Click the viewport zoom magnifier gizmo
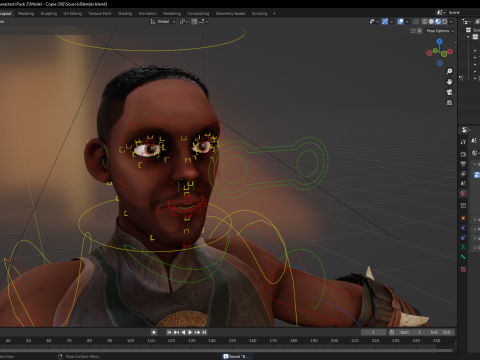The height and width of the screenshot is (360, 480). [x=449, y=71]
